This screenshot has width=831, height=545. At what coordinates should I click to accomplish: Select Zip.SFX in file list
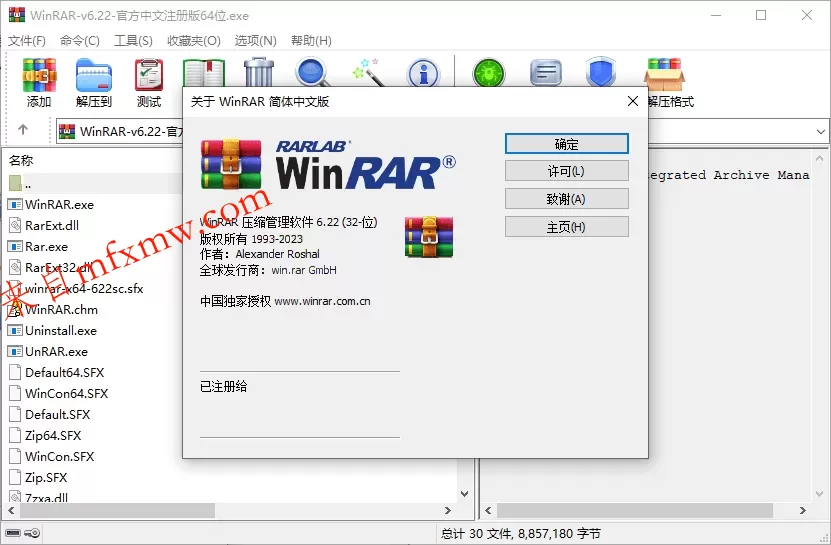[x=46, y=478]
